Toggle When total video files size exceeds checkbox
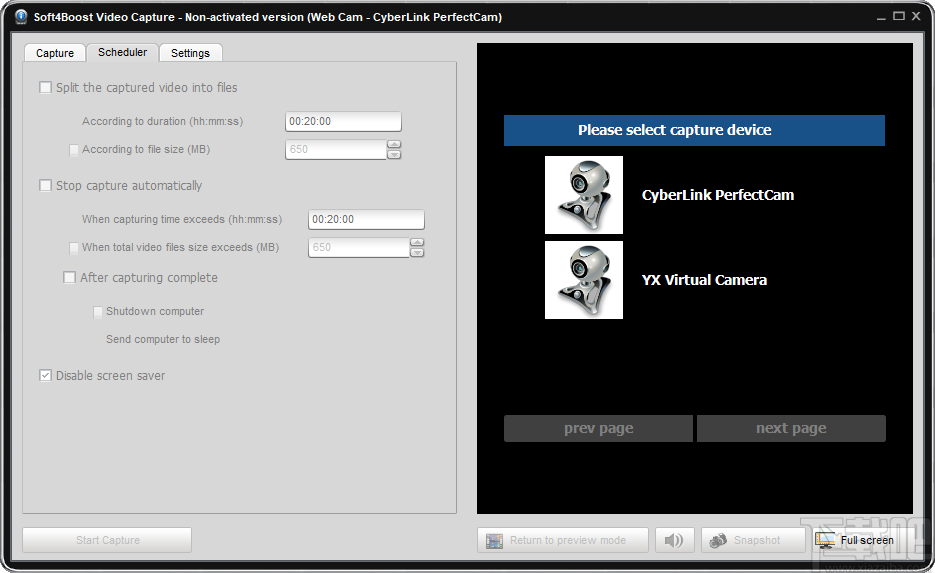Viewport: 935px width, 573px height. coord(74,247)
